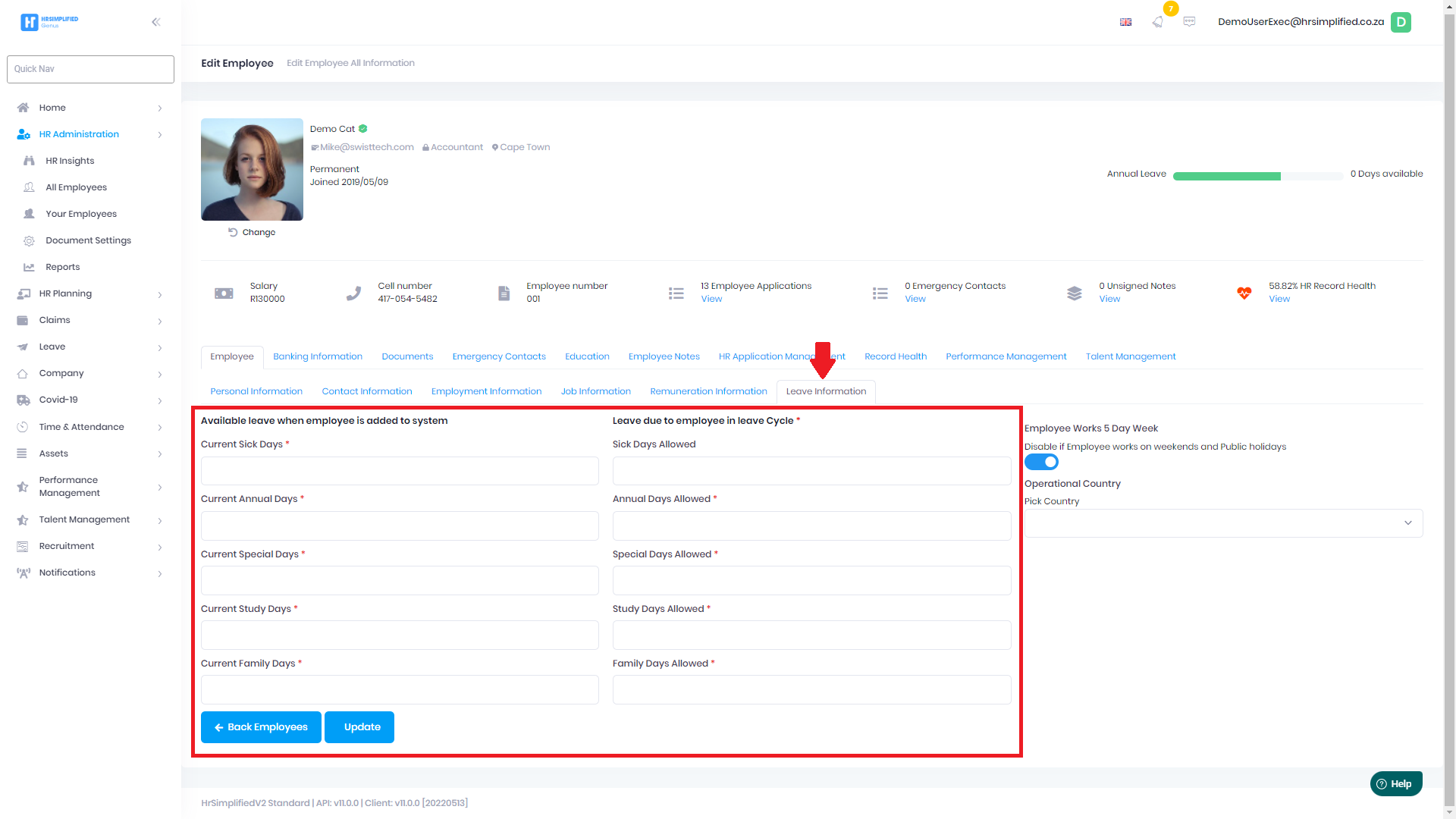Open the Job Information sub-tab

[595, 391]
